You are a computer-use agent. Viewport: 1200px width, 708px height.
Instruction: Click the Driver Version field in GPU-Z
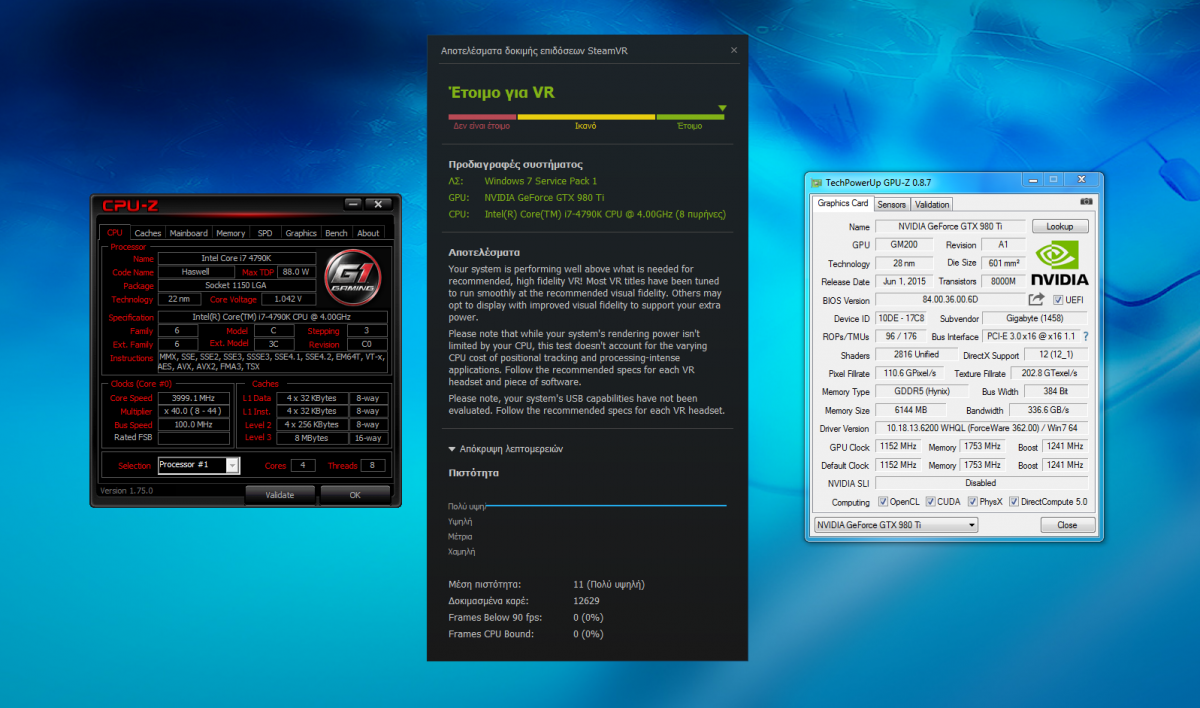point(981,428)
